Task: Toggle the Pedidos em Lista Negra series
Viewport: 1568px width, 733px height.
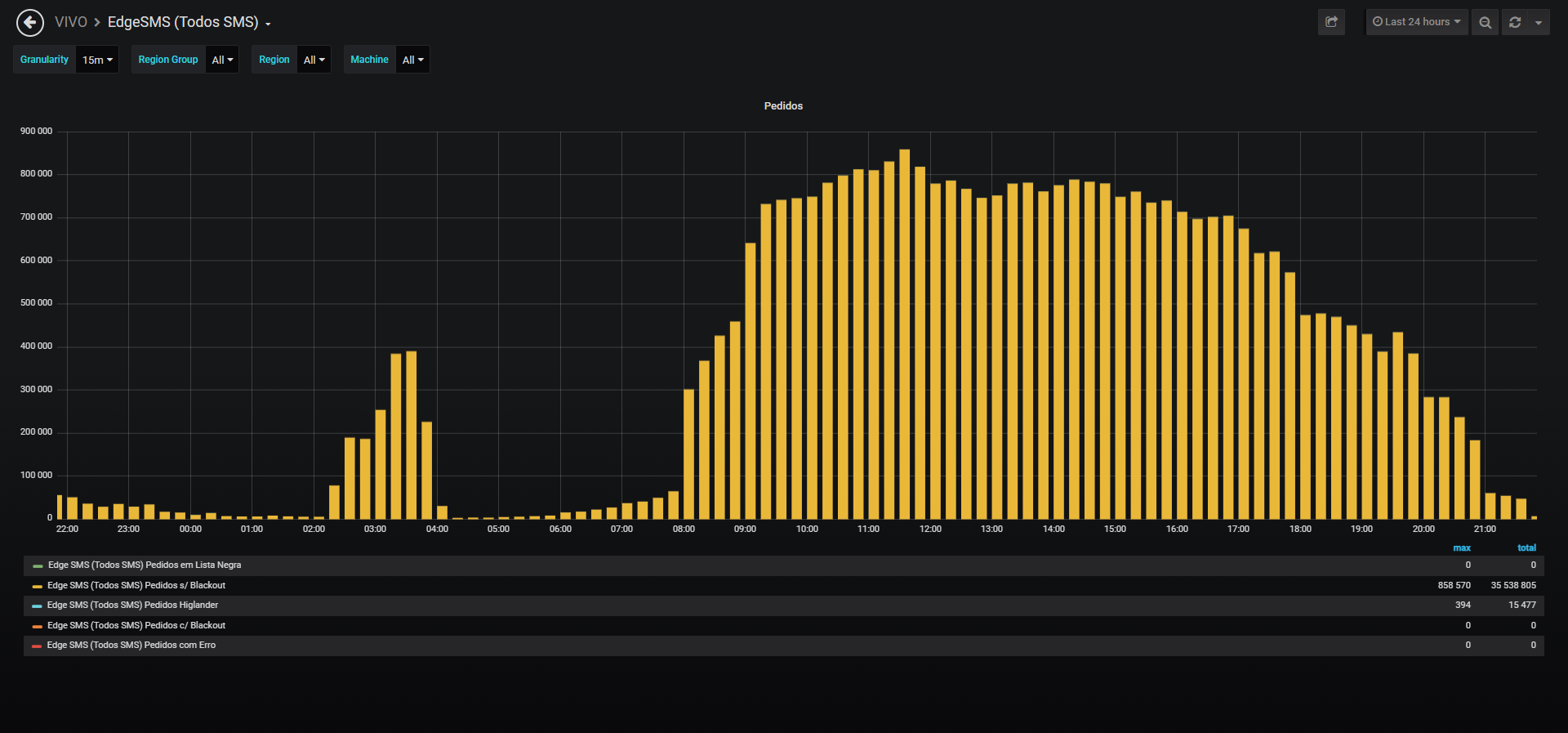Action: tap(145, 565)
